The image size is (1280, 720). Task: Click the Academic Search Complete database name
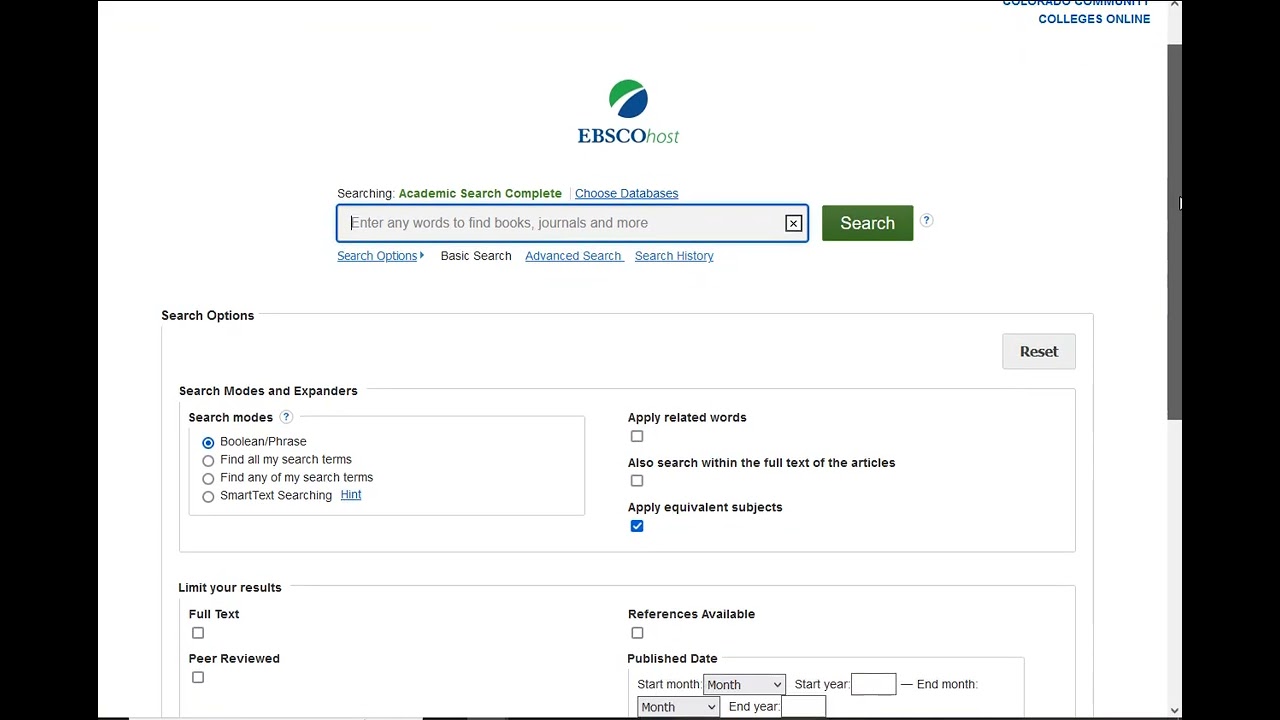(480, 193)
